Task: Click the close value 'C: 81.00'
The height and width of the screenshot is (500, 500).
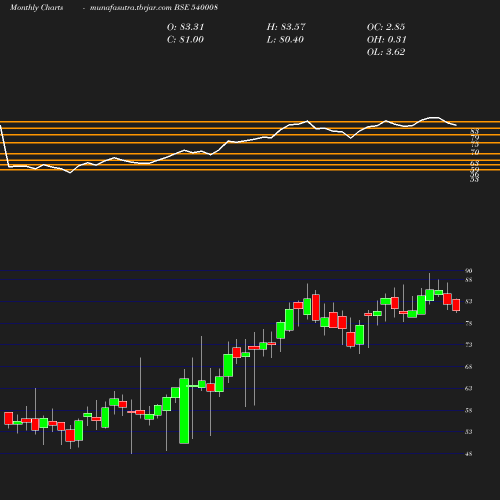Action: click(185, 40)
